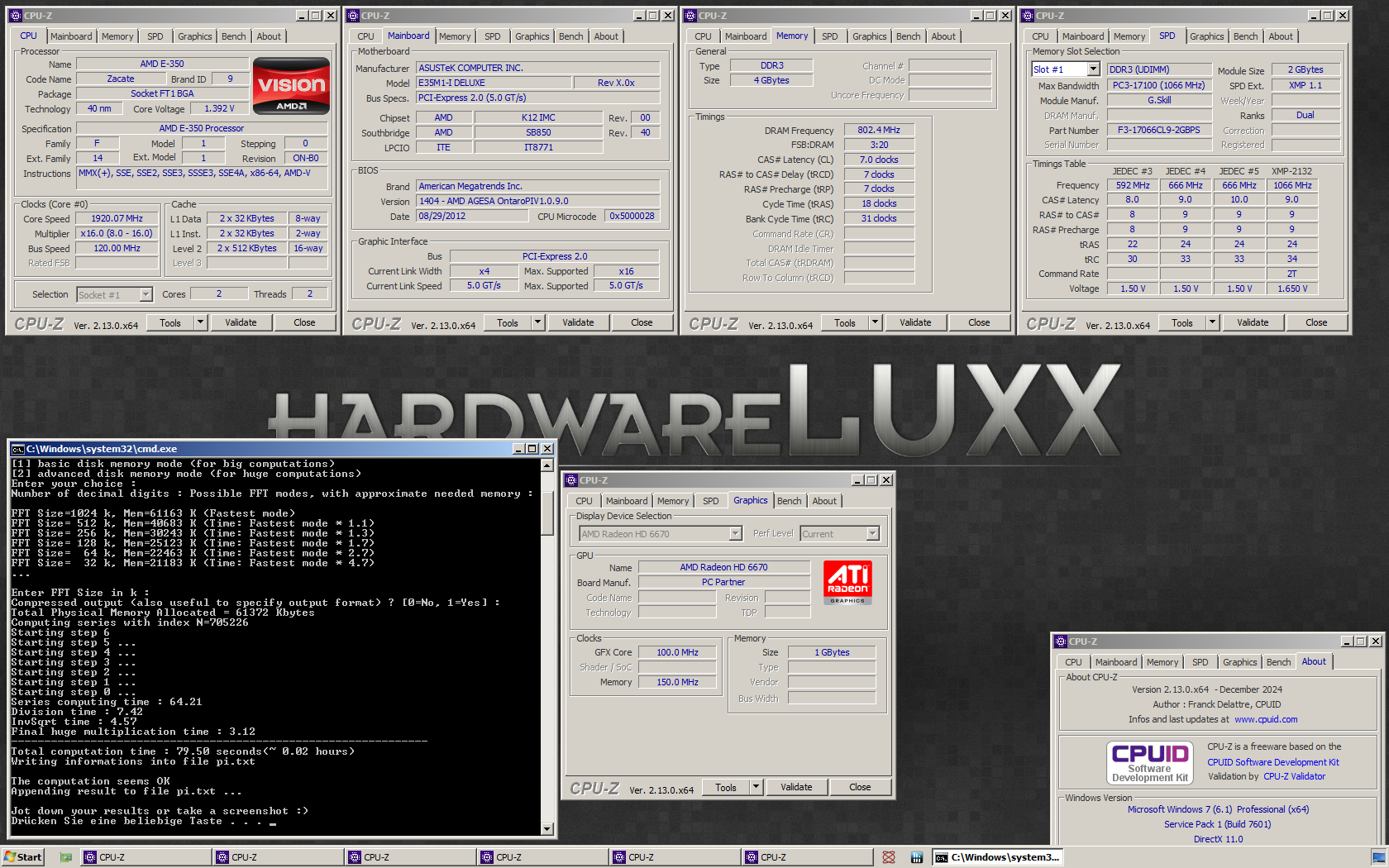The image size is (1389, 868).
Task: Expand the Slot #1 memory slot dropdown
Action: 1093,69
